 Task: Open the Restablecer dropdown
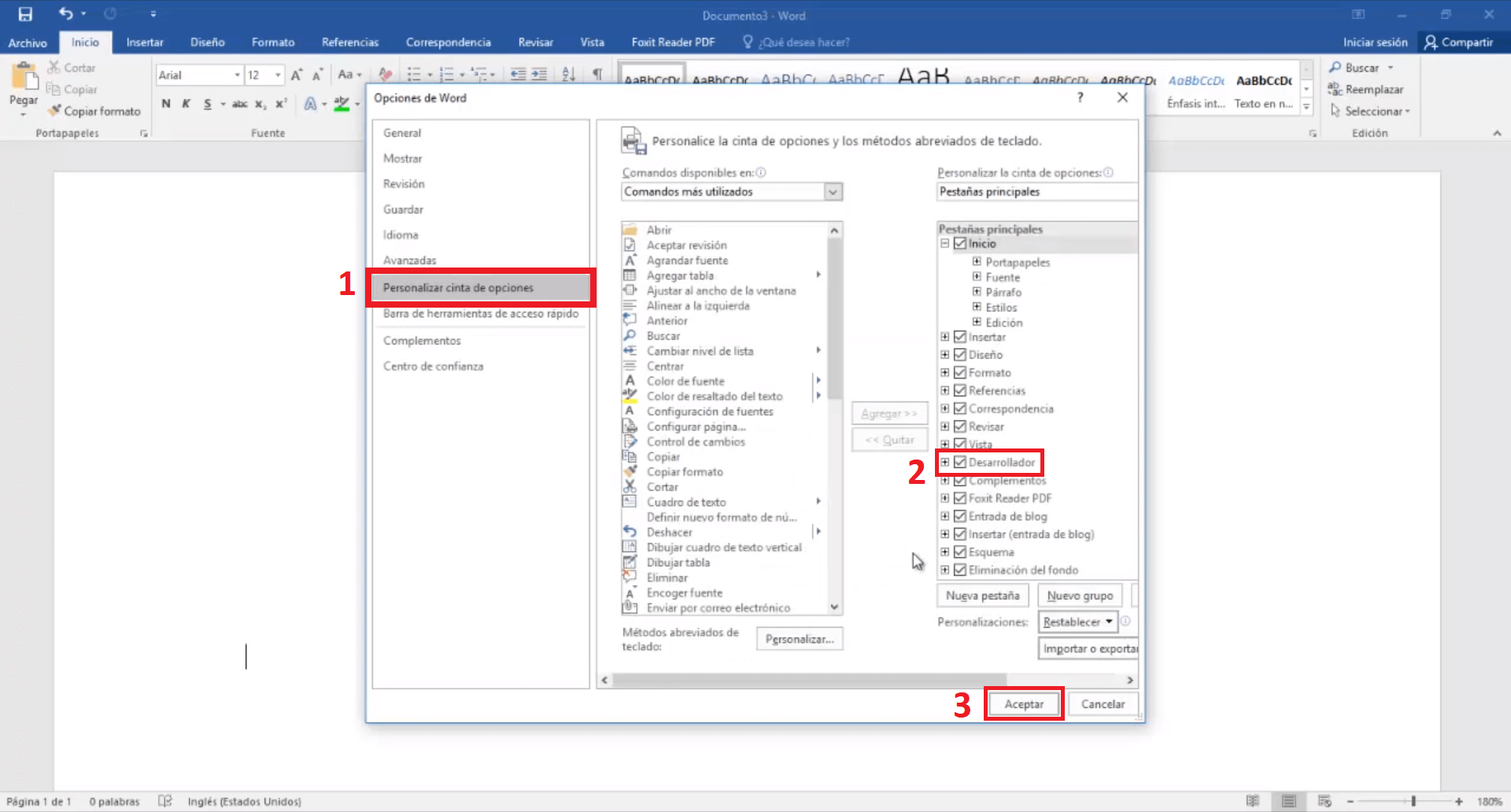pos(1077,622)
